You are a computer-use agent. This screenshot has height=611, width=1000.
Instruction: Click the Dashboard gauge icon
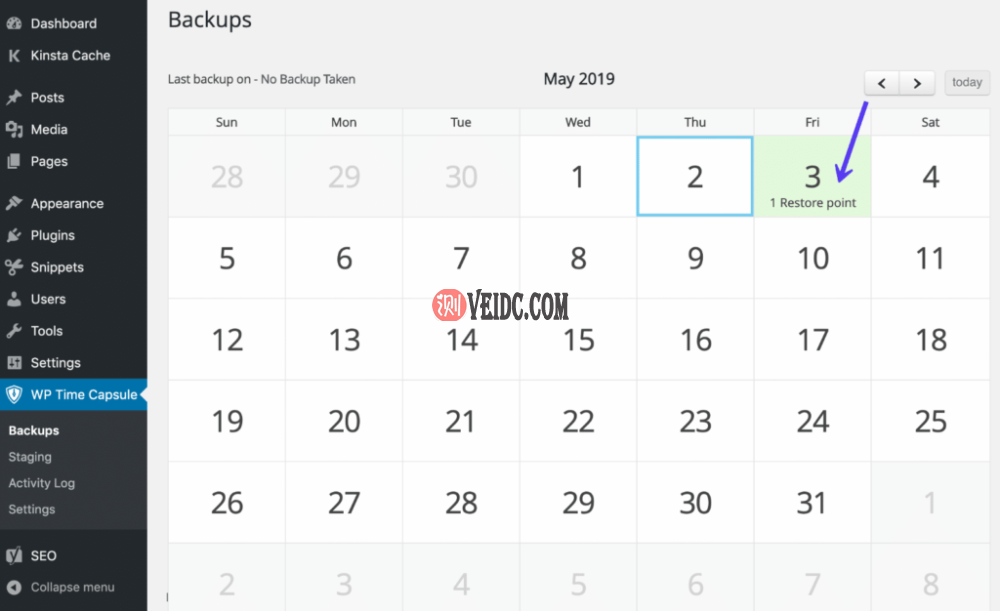click(x=14, y=23)
